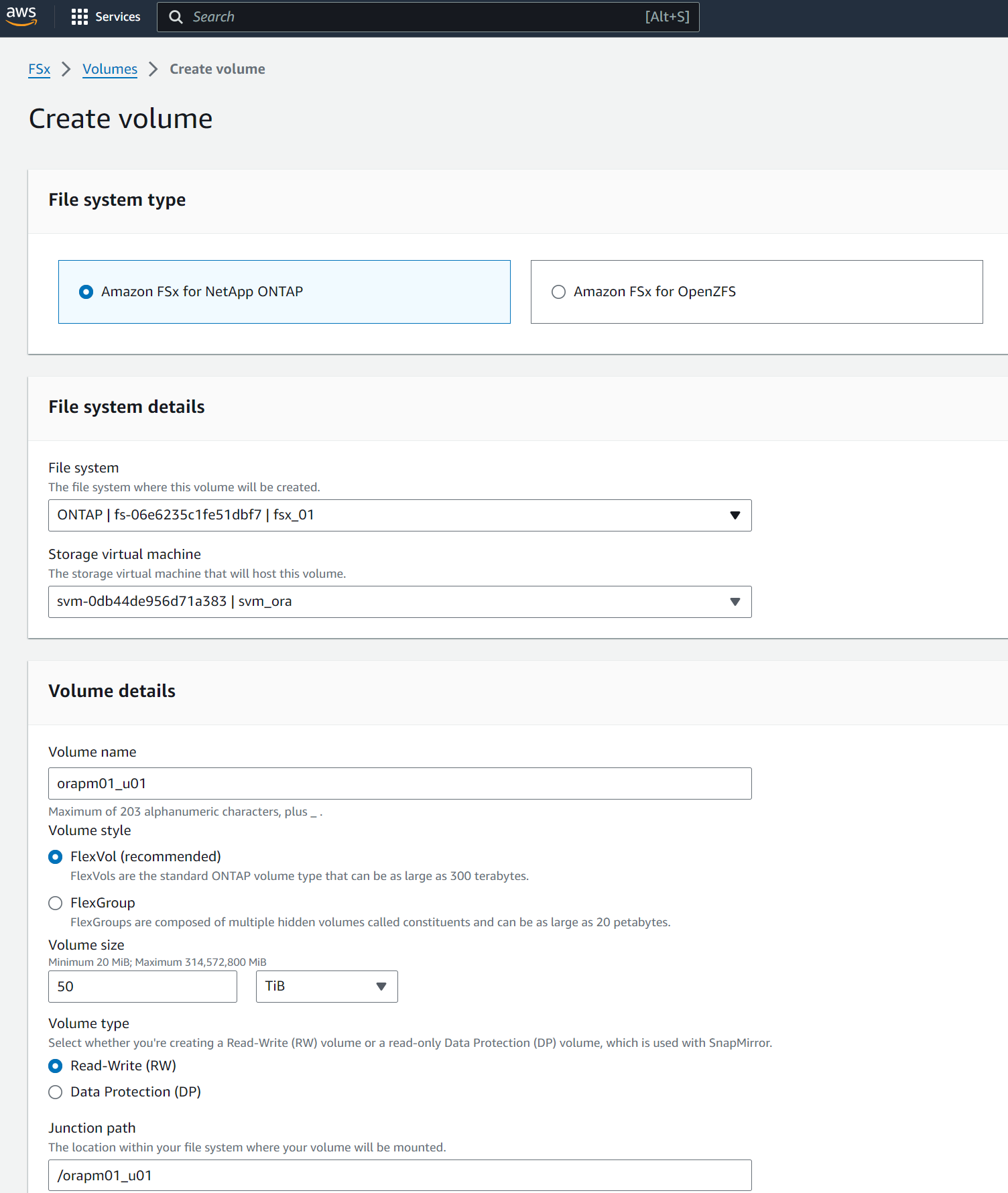Go to Volumes breadcrumb link
The image size is (1008, 1193).
coord(110,69)
